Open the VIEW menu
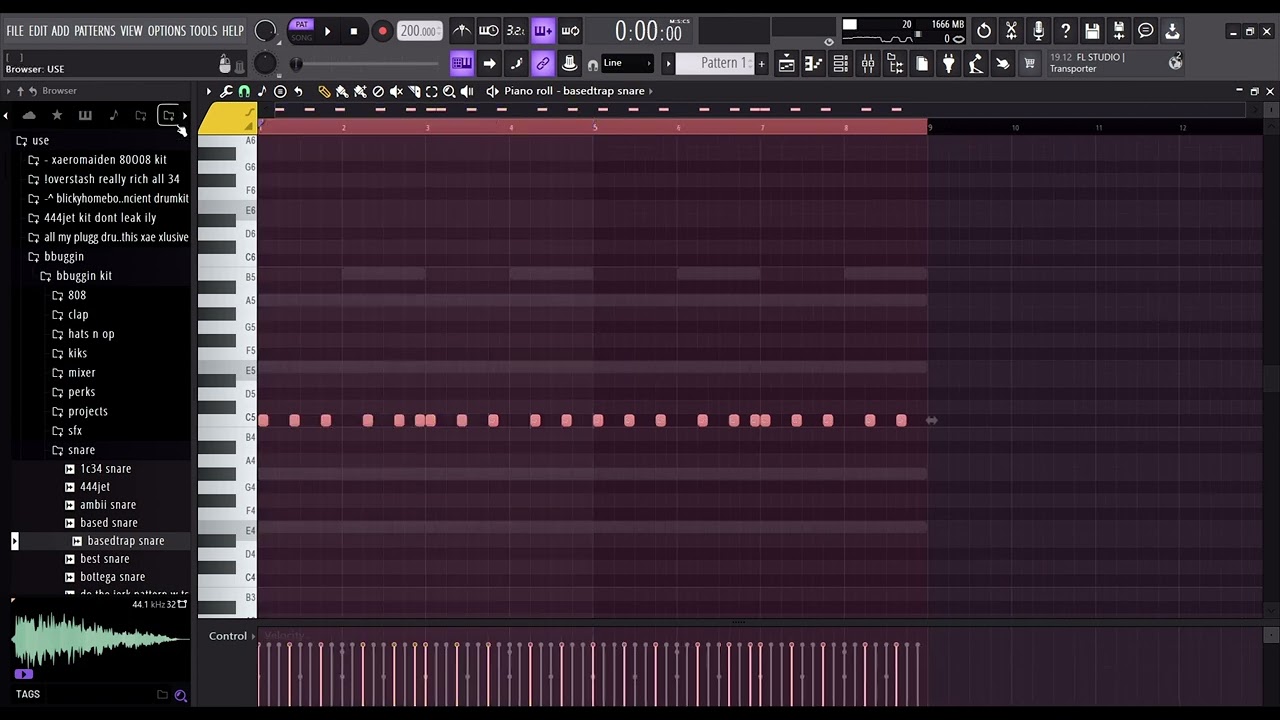Image resolution: width=1280 pixels, height=720 pixels. click(x=131, y=31)
